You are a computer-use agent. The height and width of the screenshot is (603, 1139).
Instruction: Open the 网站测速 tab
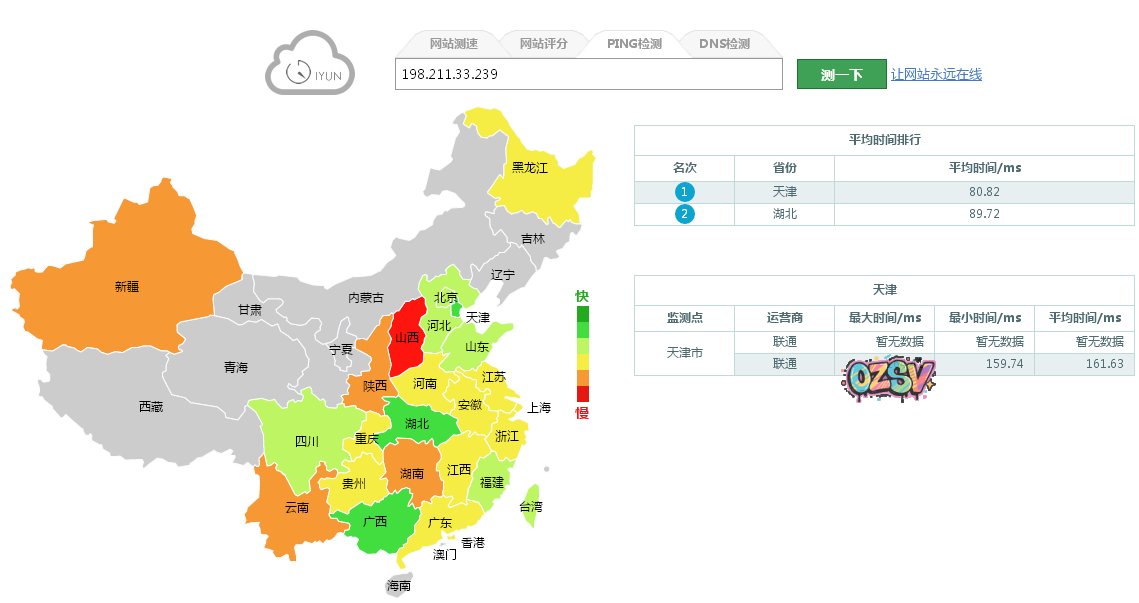click(x=453, y=44)
